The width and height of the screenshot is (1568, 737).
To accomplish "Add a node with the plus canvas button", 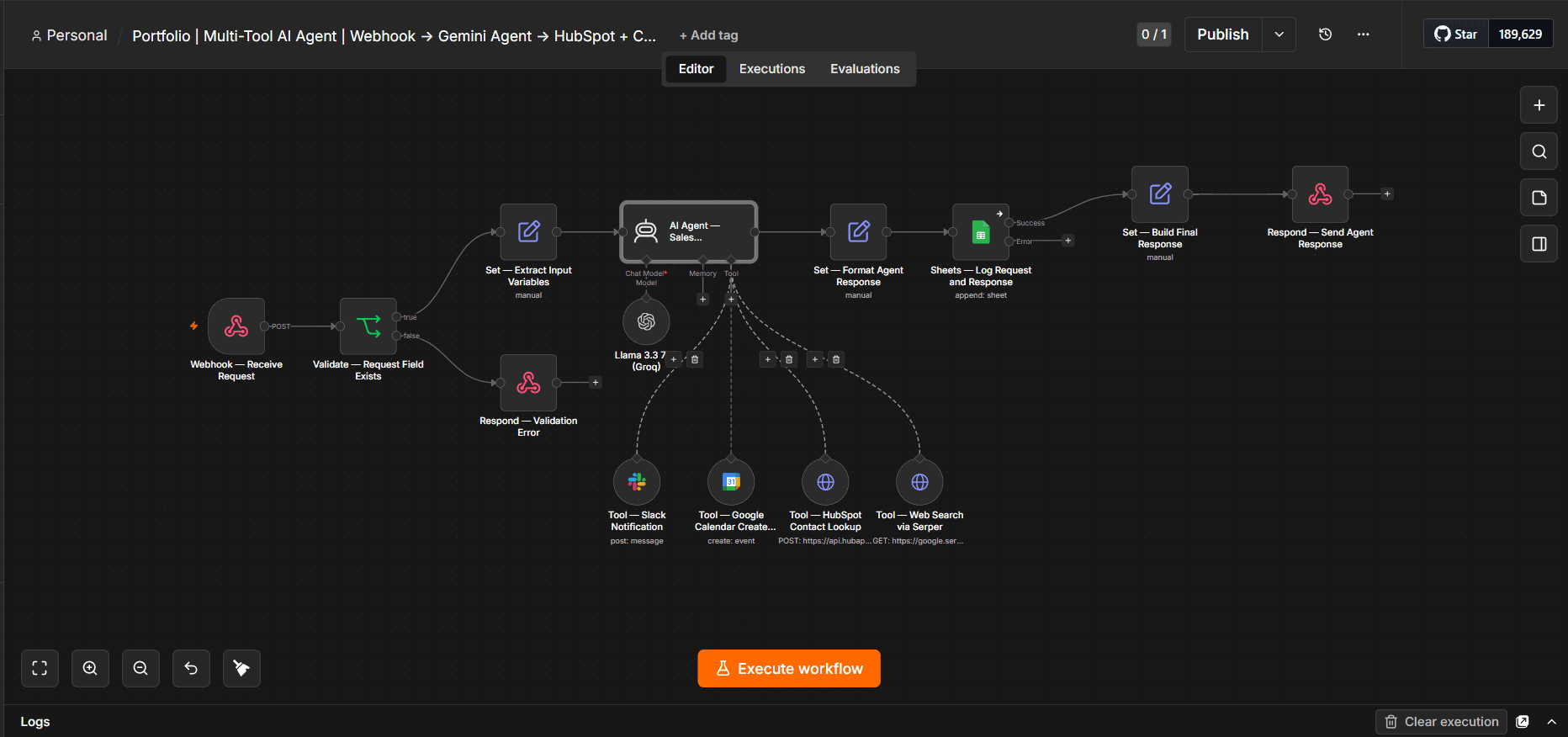I will 1539,105.
